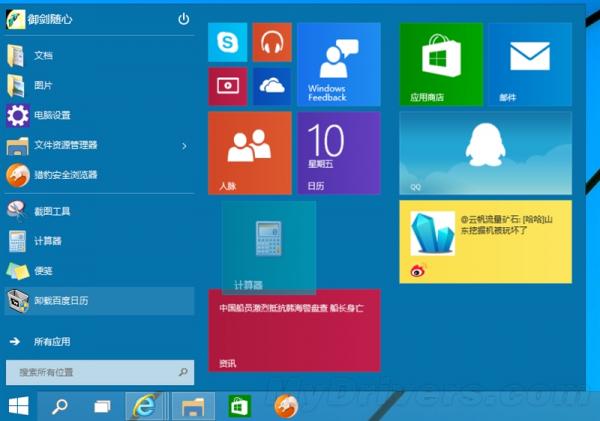600x421 pixels.
Task: Open 便笺 Sticky Notes
Action: (x=99, y=271)
